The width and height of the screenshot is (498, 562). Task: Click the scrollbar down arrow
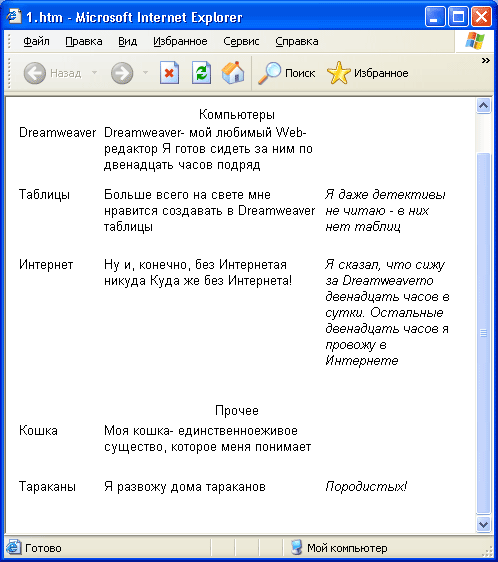tap(483, 524)
